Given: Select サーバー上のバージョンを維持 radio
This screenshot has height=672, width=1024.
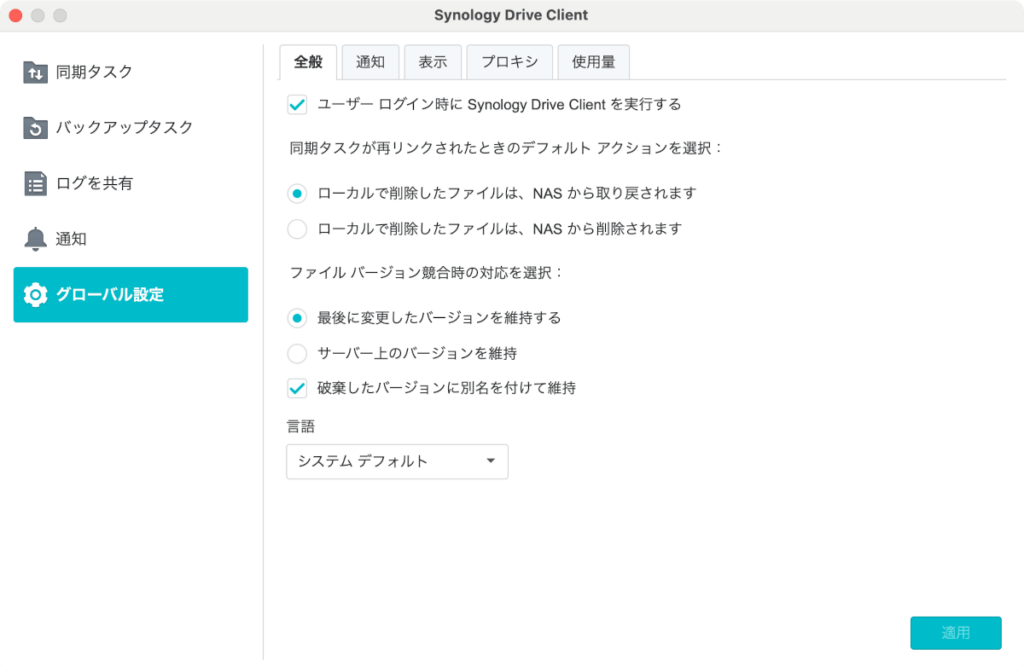Looking at the screenshot, I should pyautogui.click(x=297, y=353).
